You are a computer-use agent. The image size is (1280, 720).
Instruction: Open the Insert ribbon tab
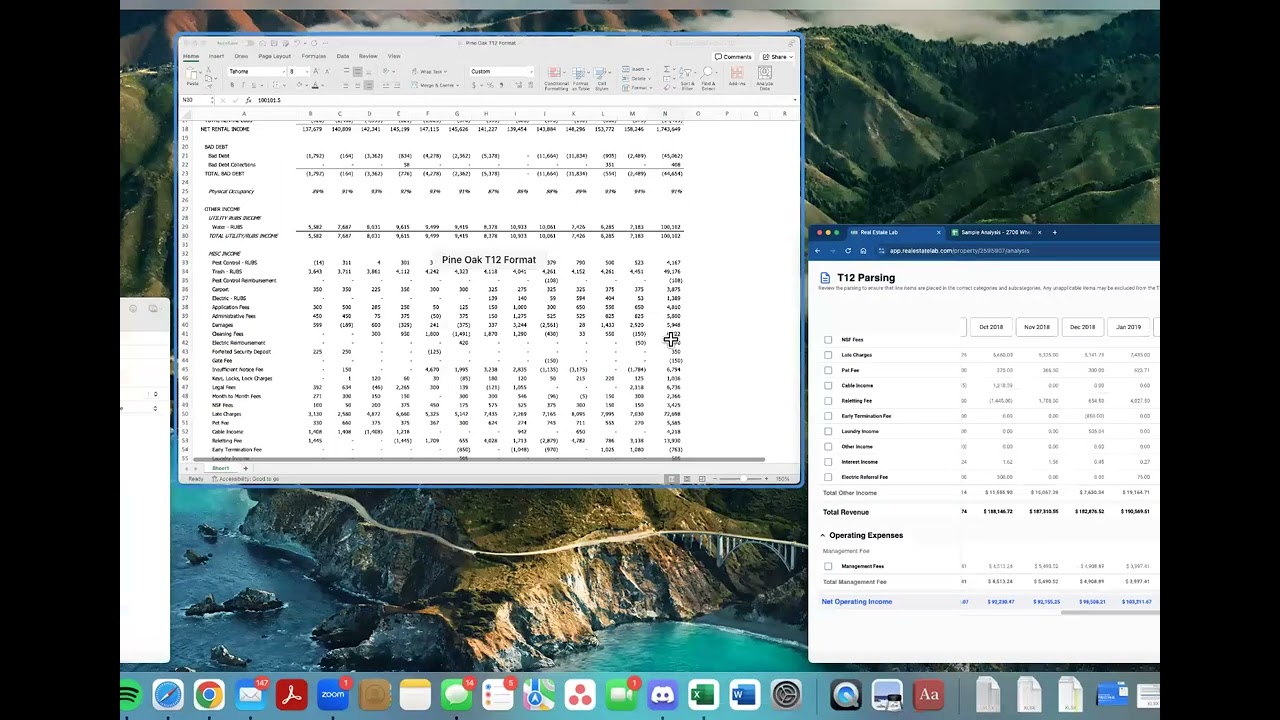coord(216,56)
